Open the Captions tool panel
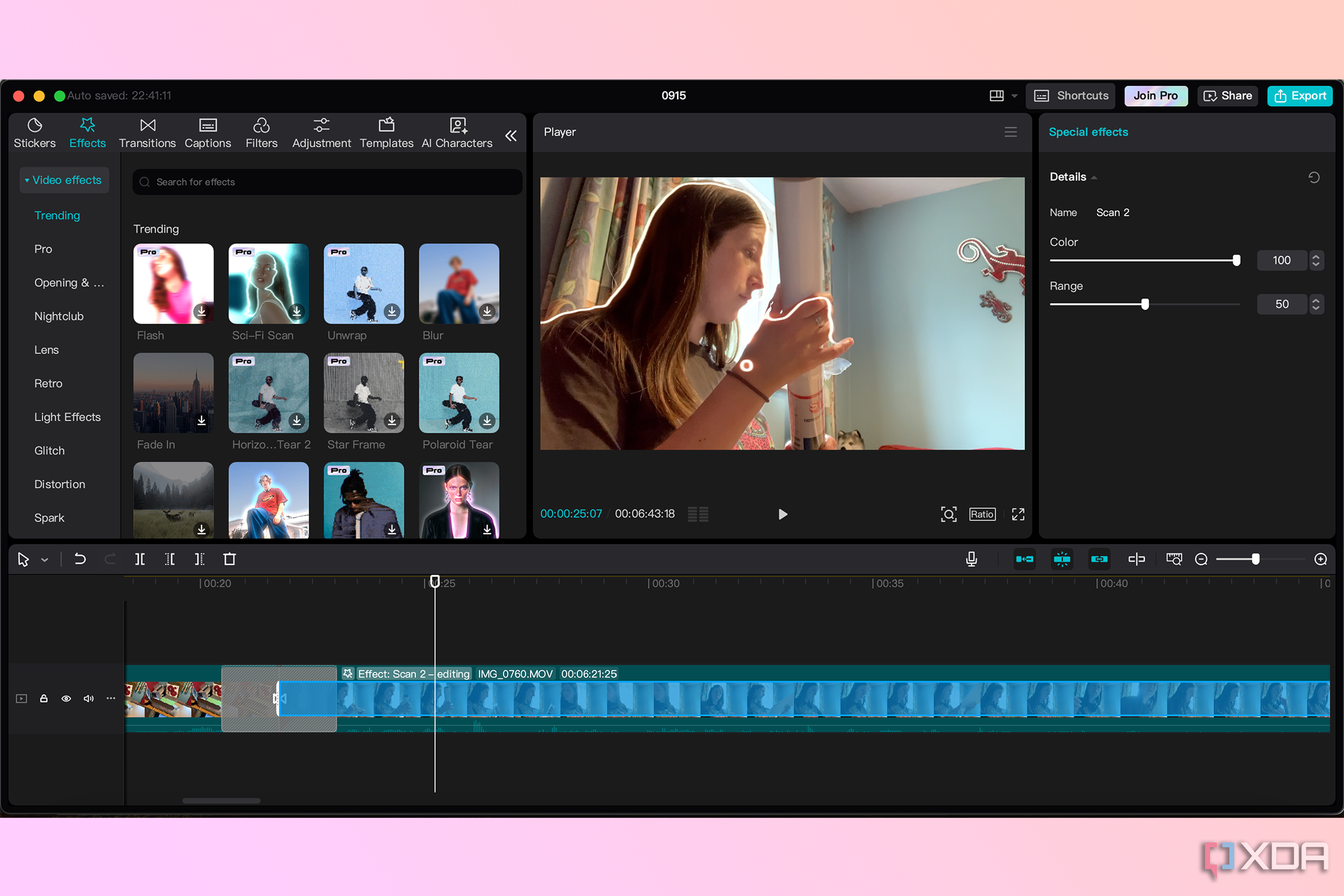The height and width of the screenshot is (896, 1344). [208, 131]
